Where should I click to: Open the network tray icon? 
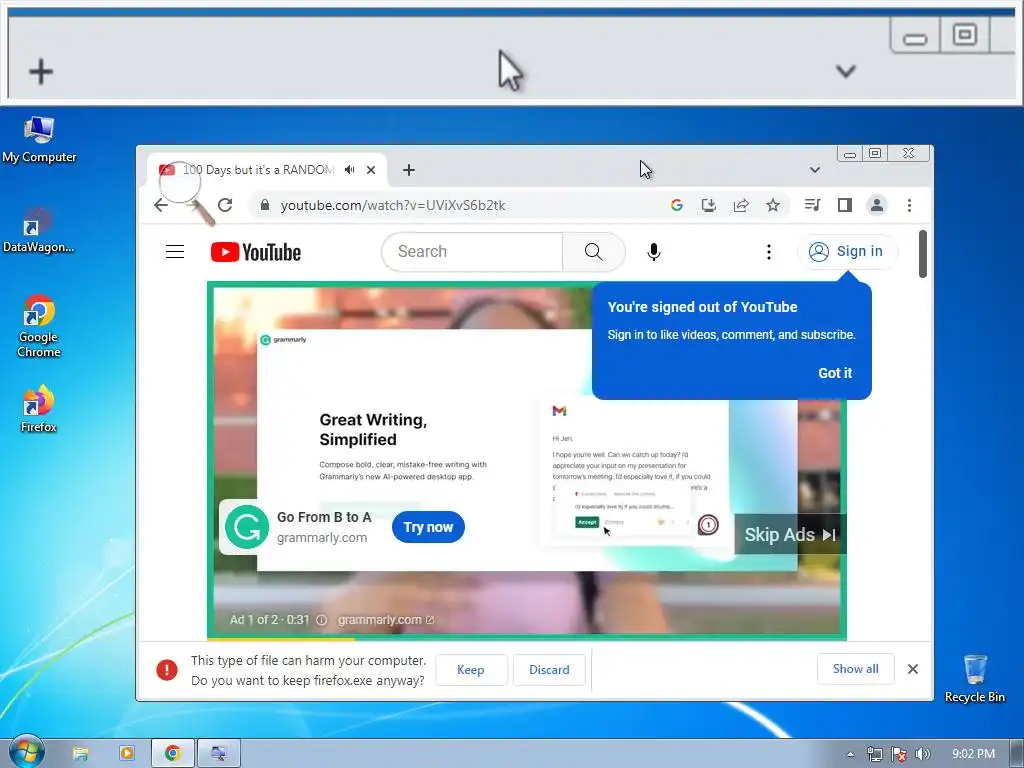[x=874, y=754]
